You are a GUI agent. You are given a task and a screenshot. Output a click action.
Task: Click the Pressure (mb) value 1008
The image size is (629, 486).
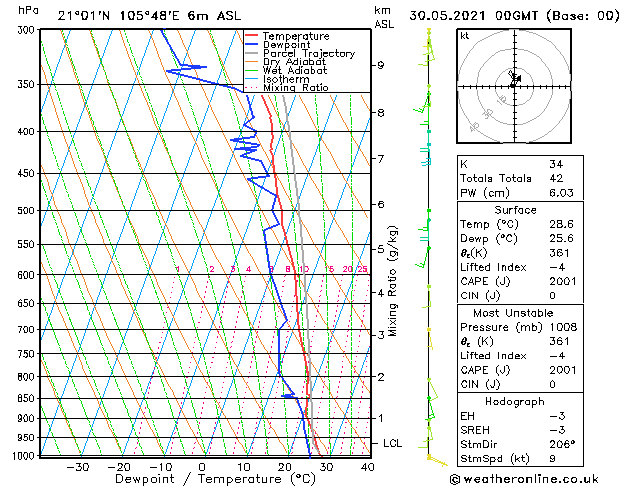point(563,327)
